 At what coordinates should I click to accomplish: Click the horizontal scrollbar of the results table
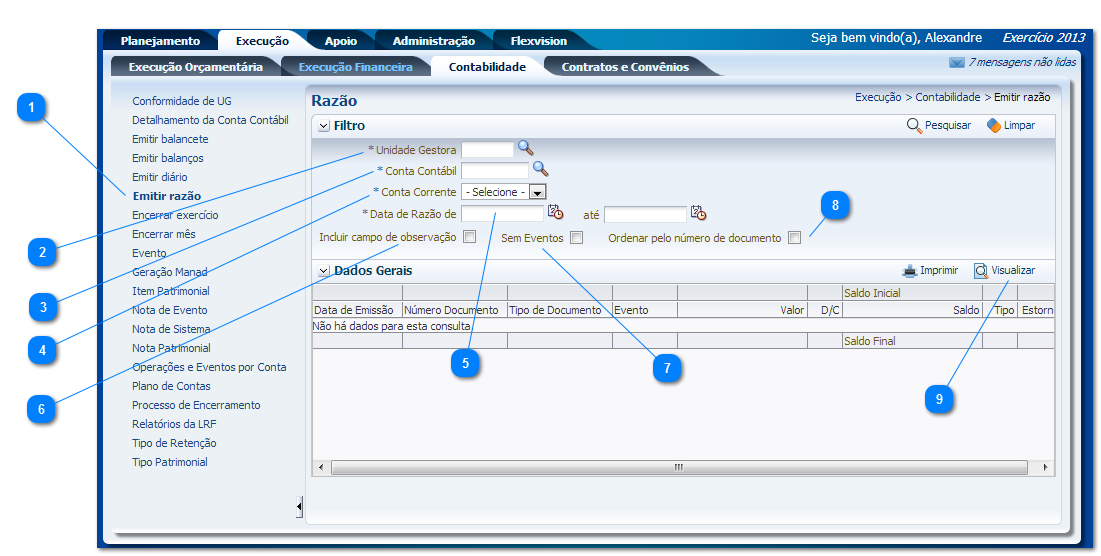click(678, 467)
